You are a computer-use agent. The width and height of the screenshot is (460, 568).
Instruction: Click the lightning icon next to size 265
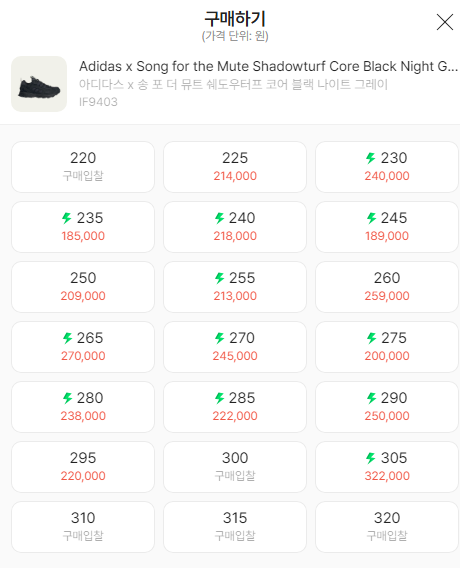(67, 338)
